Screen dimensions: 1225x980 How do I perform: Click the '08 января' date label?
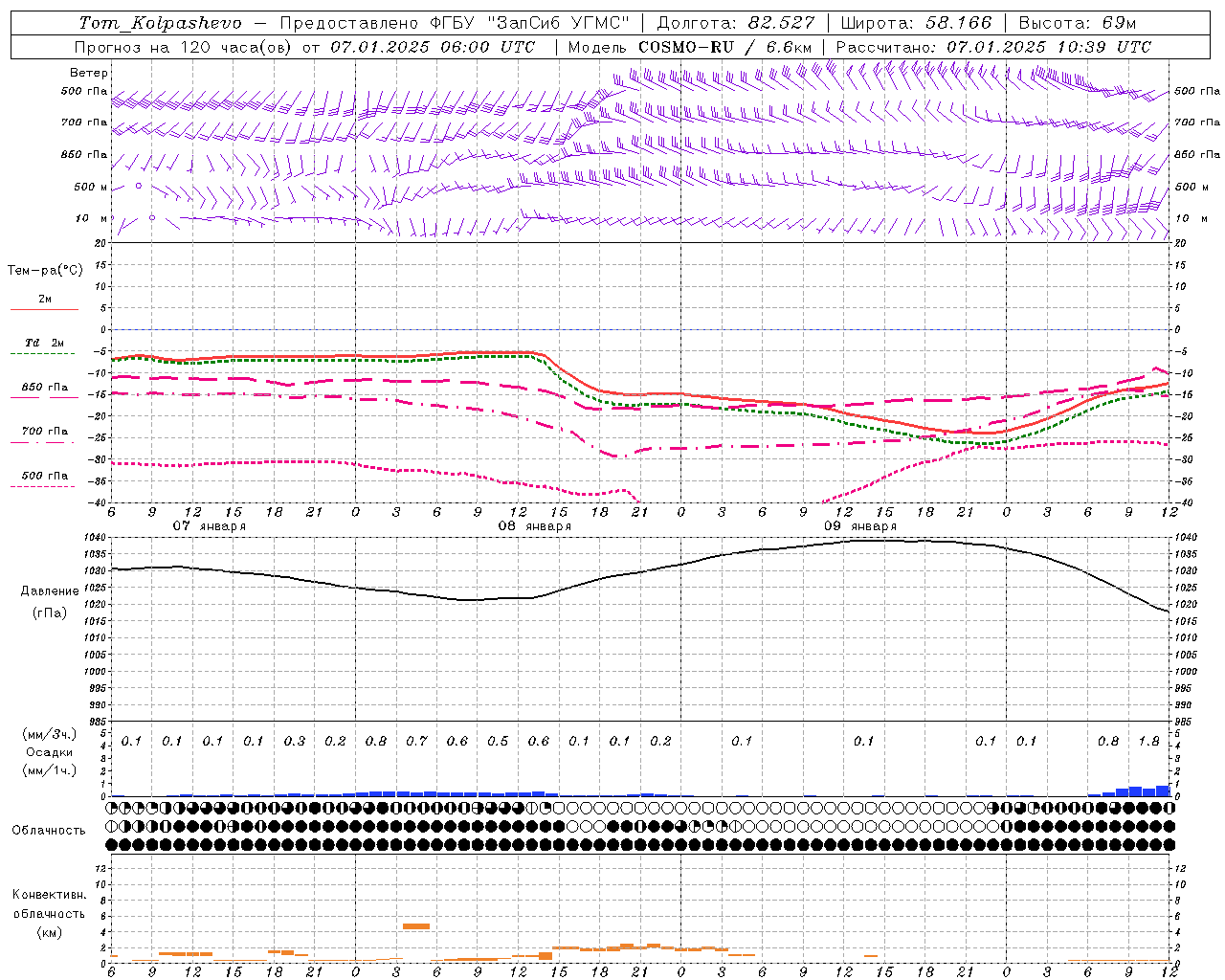tap(534, 526)
